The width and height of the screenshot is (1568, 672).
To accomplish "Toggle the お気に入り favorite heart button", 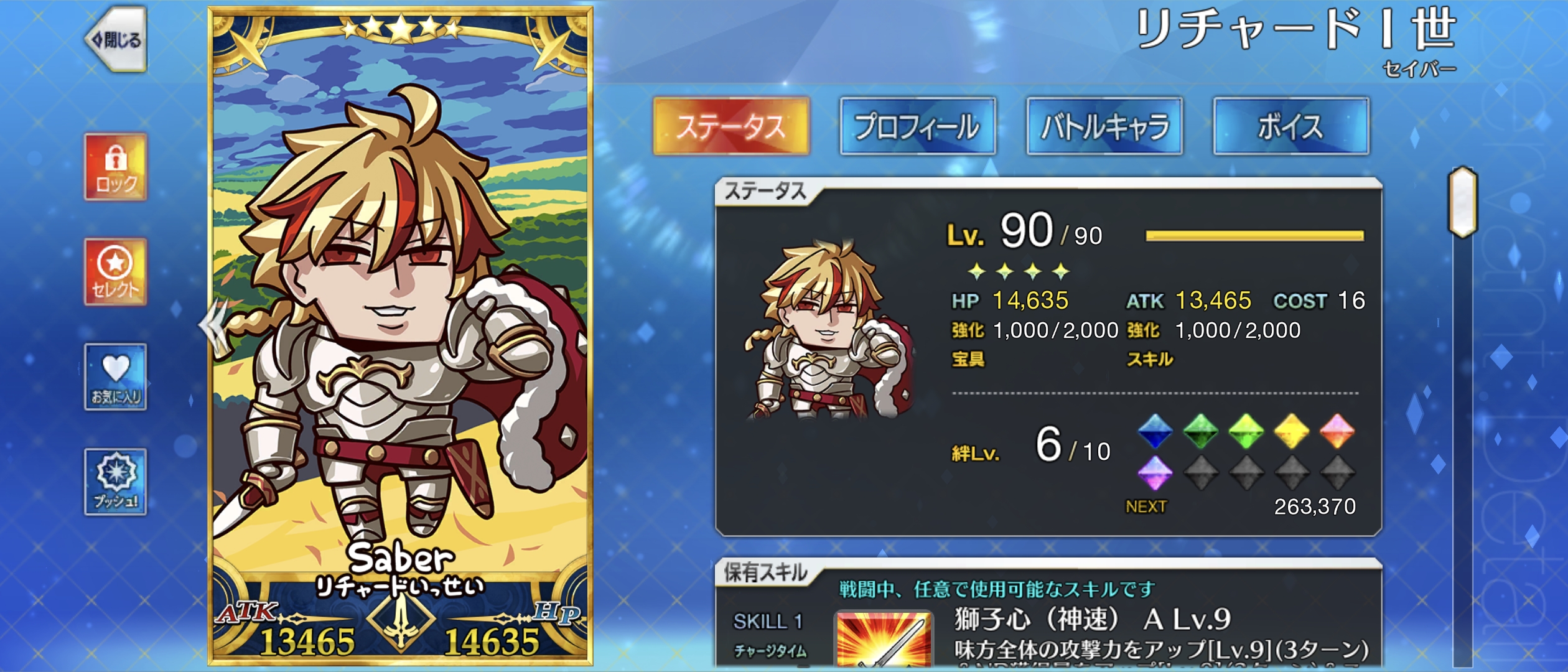I will [116, 377].
